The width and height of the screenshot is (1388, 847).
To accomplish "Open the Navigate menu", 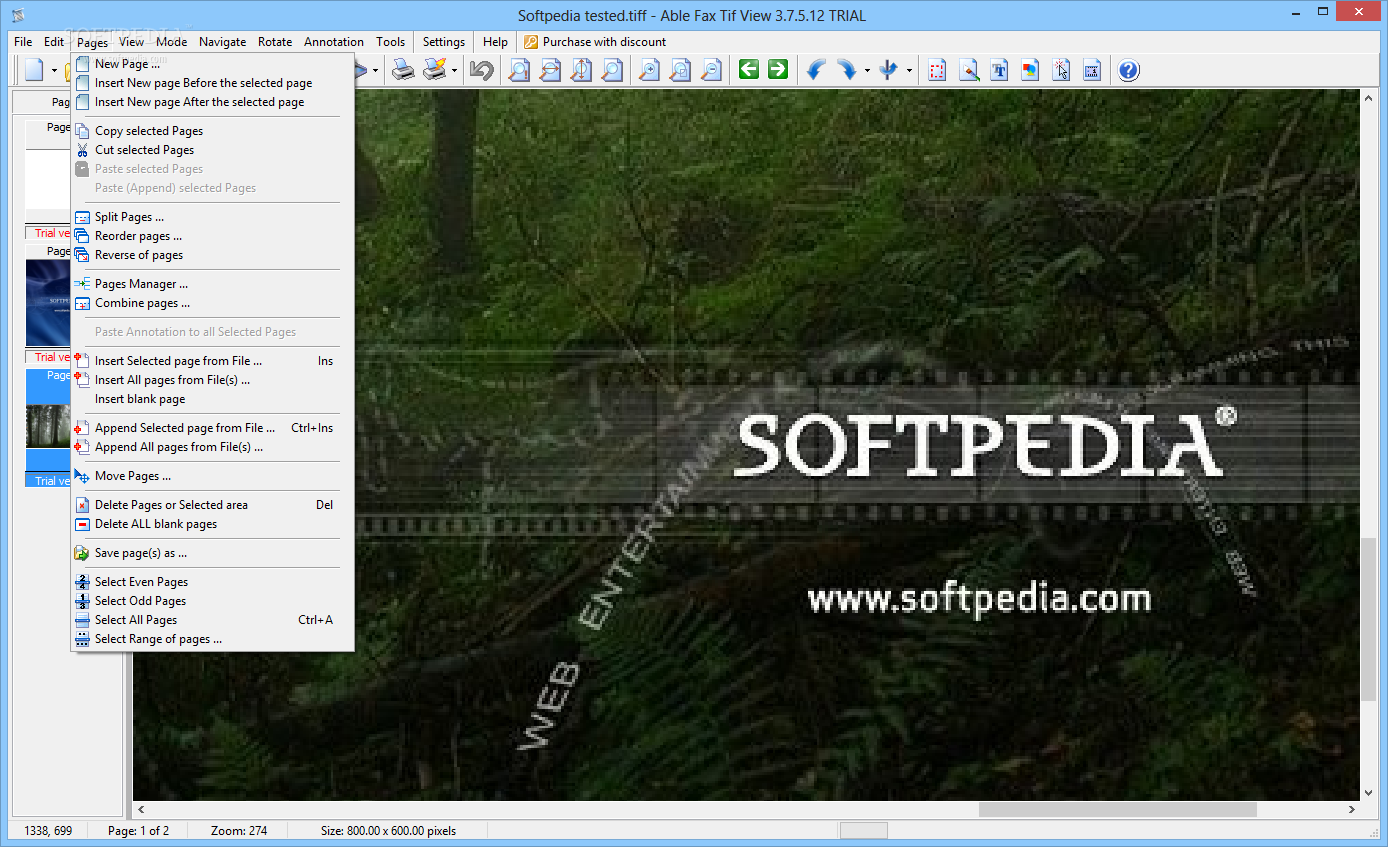I will coord(222,42).
